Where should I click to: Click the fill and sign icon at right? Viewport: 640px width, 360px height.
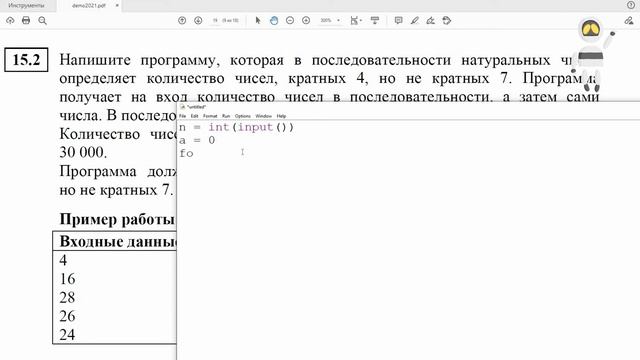coord(629,20)
